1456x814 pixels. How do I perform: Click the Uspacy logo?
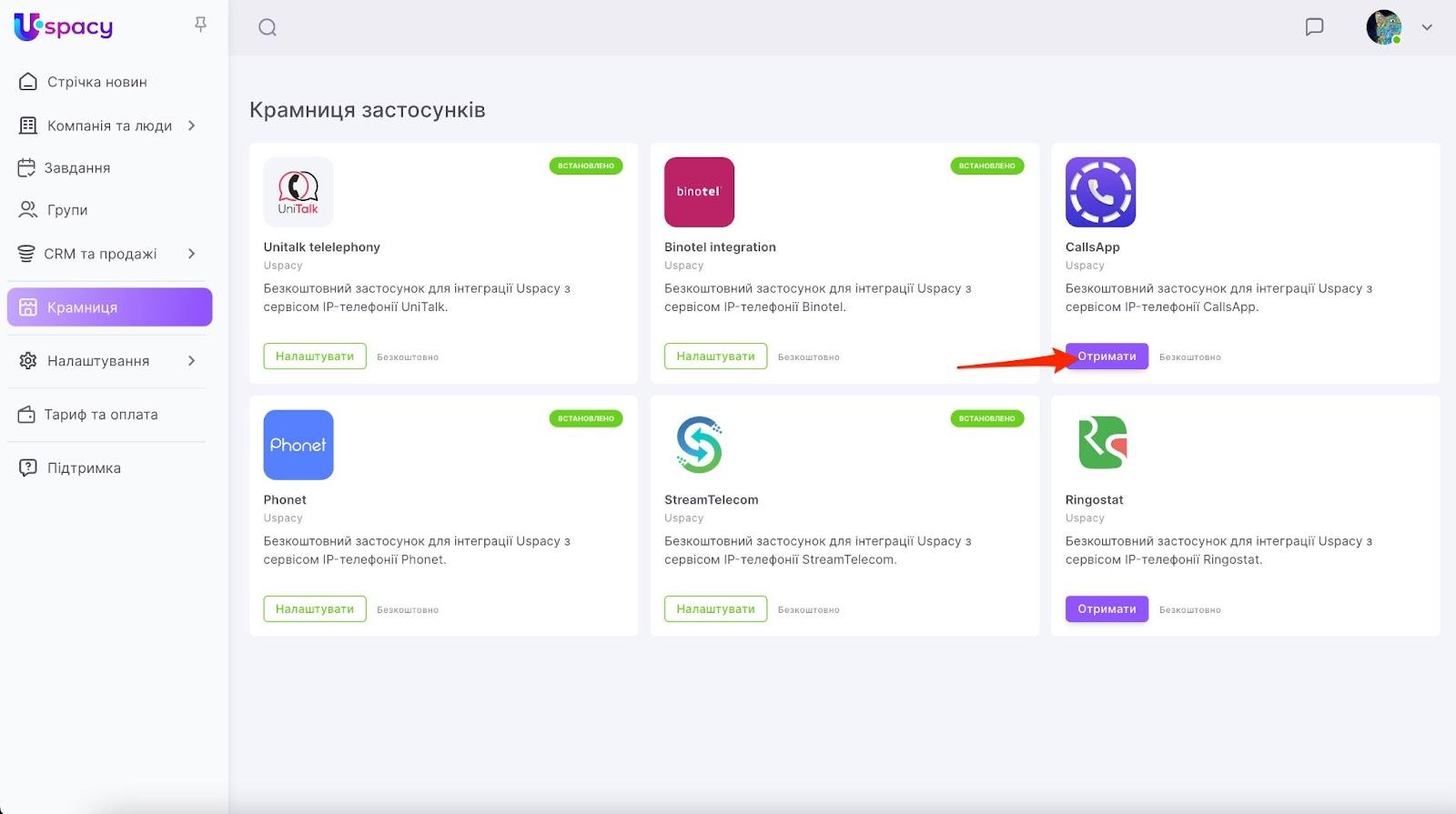[x=64, y=26]
